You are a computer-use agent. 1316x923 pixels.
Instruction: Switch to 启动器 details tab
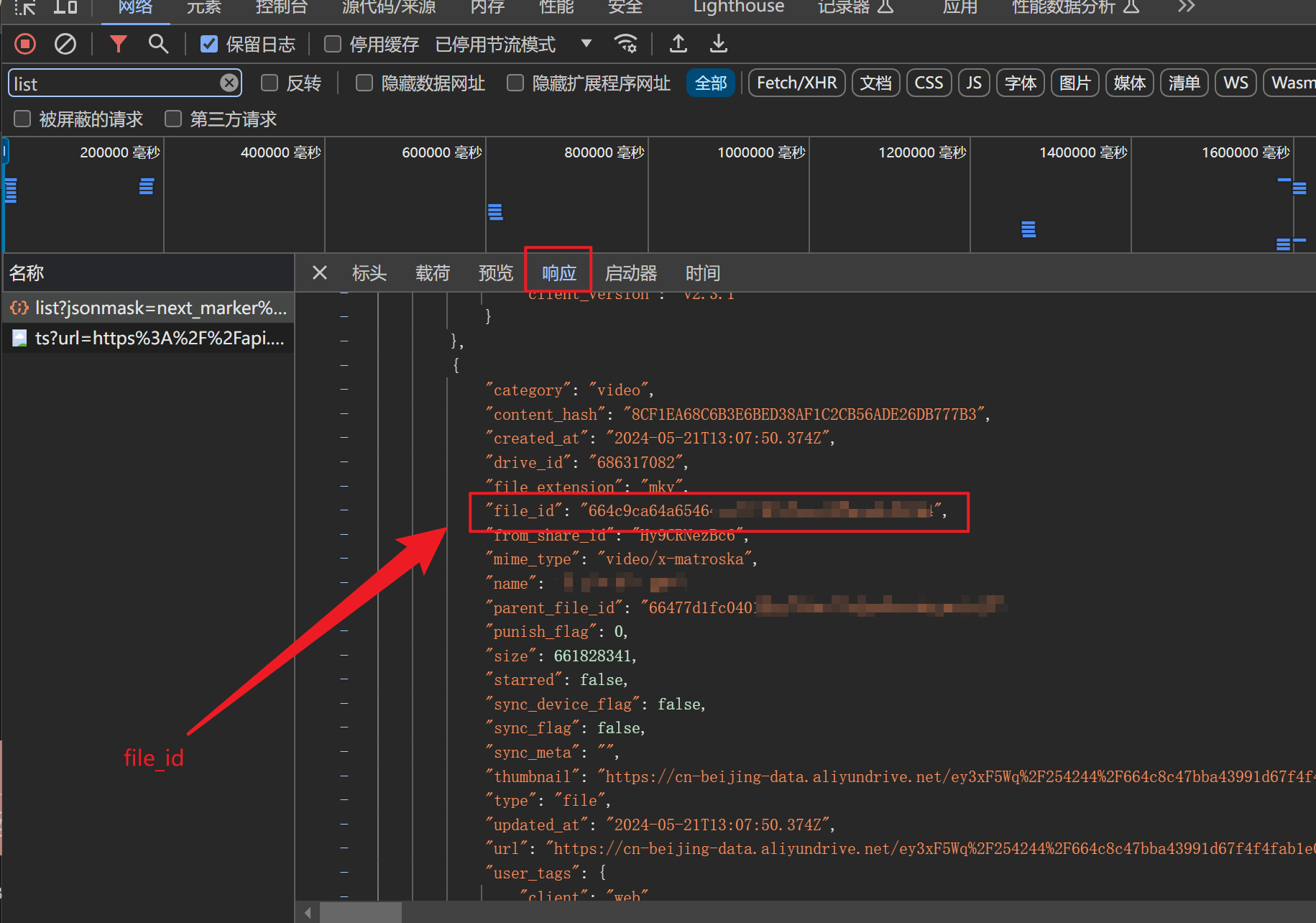(x=631, y=273)
